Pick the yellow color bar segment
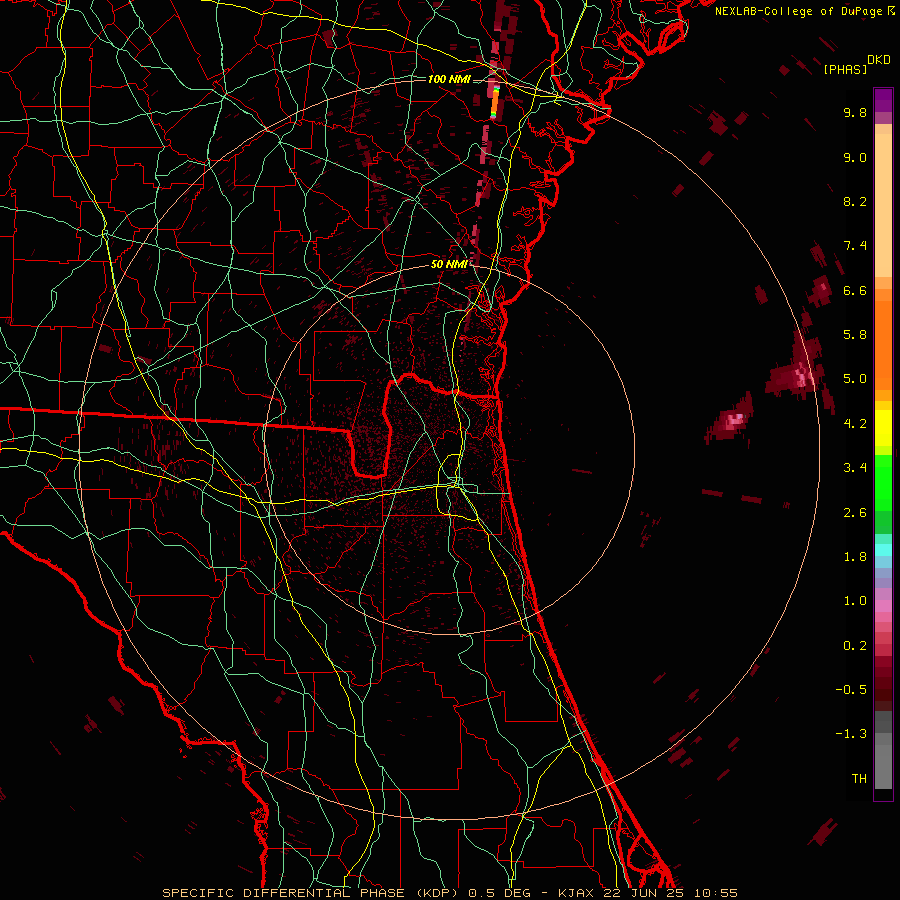Image resolution: width=900 pixels, height=900 pixels. pos(883,428)
